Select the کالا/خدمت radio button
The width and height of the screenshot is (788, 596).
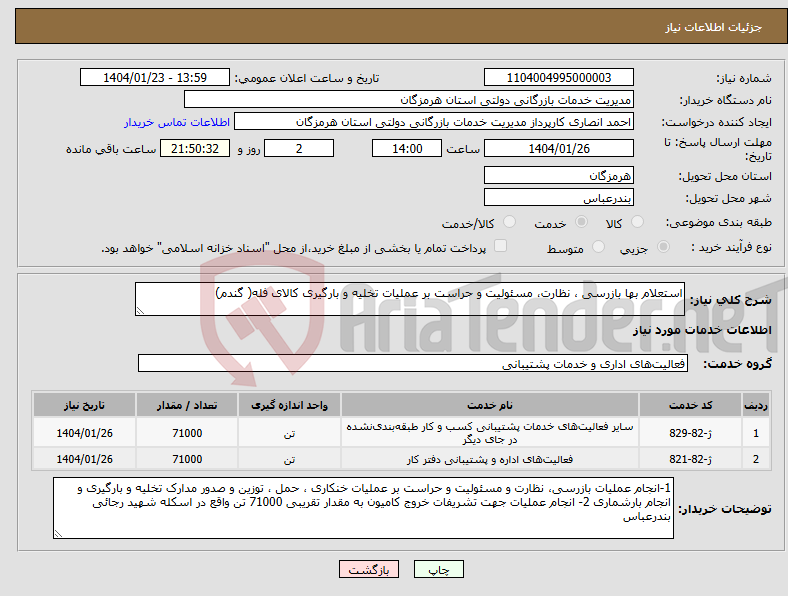510,222
